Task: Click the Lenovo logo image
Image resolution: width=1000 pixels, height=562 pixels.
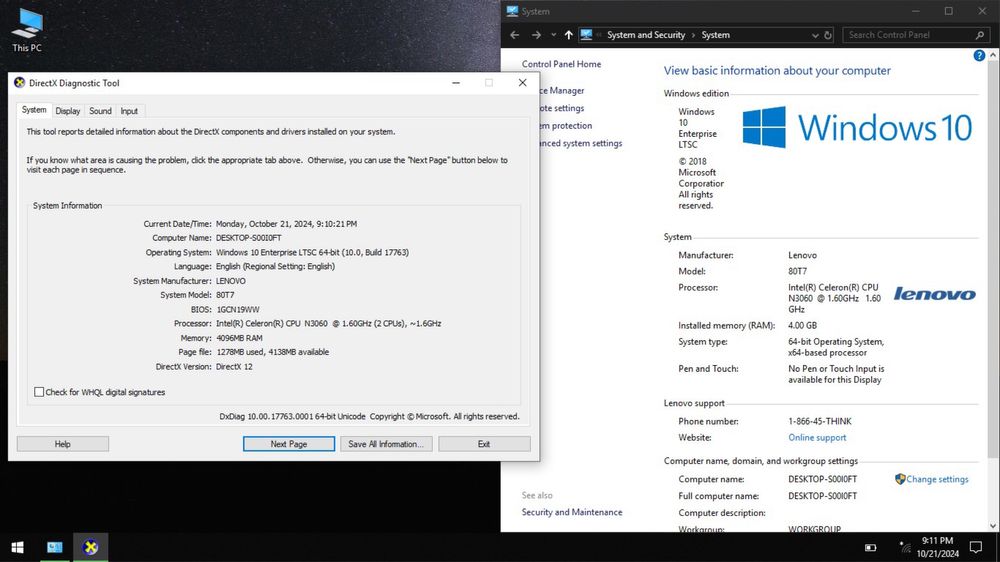Action: click(x=934, y=293)
